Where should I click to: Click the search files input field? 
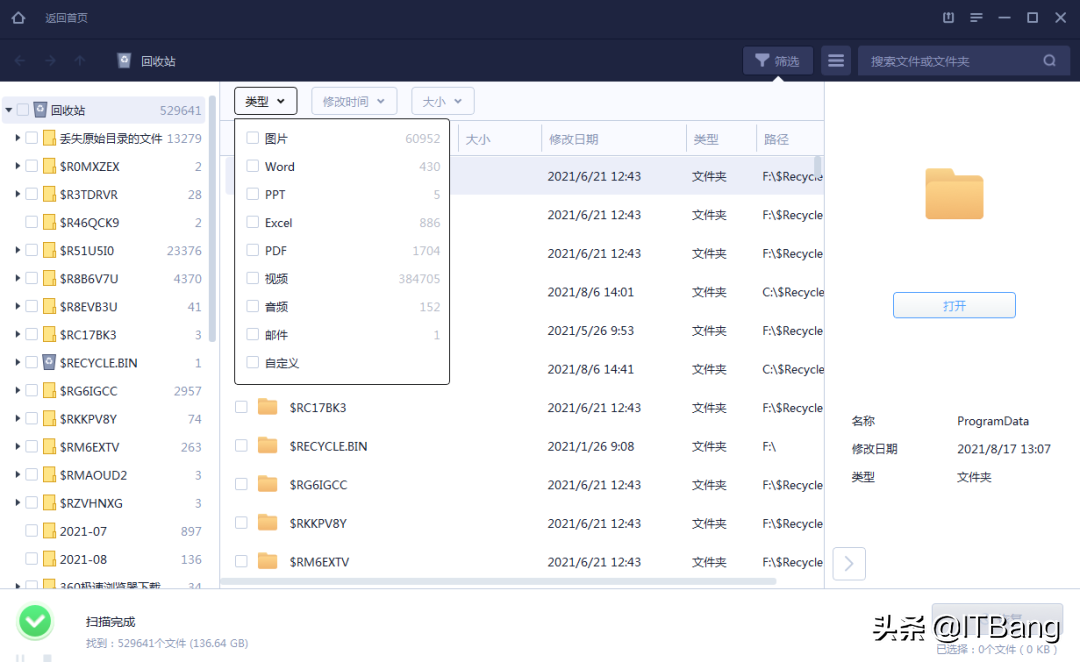point(950,61)
